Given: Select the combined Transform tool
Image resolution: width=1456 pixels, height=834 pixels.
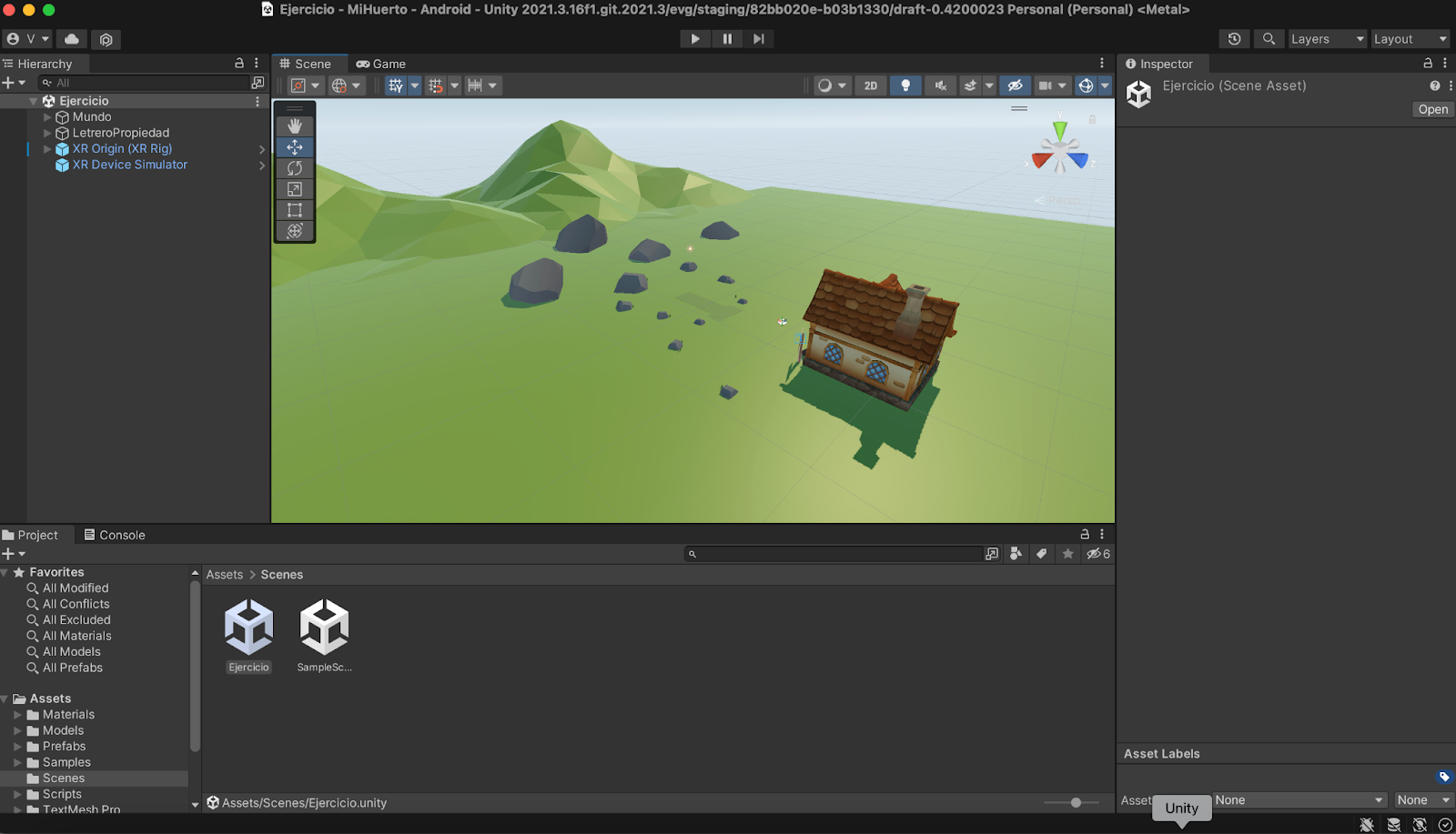Looking at the screenshot, I should coord(295,231).
